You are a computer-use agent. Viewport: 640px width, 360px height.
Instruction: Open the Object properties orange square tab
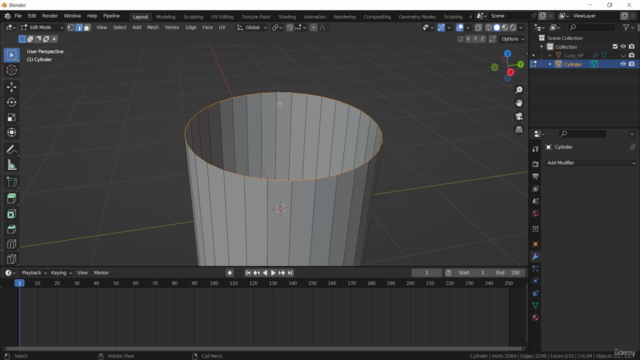[x=535, y=244]
